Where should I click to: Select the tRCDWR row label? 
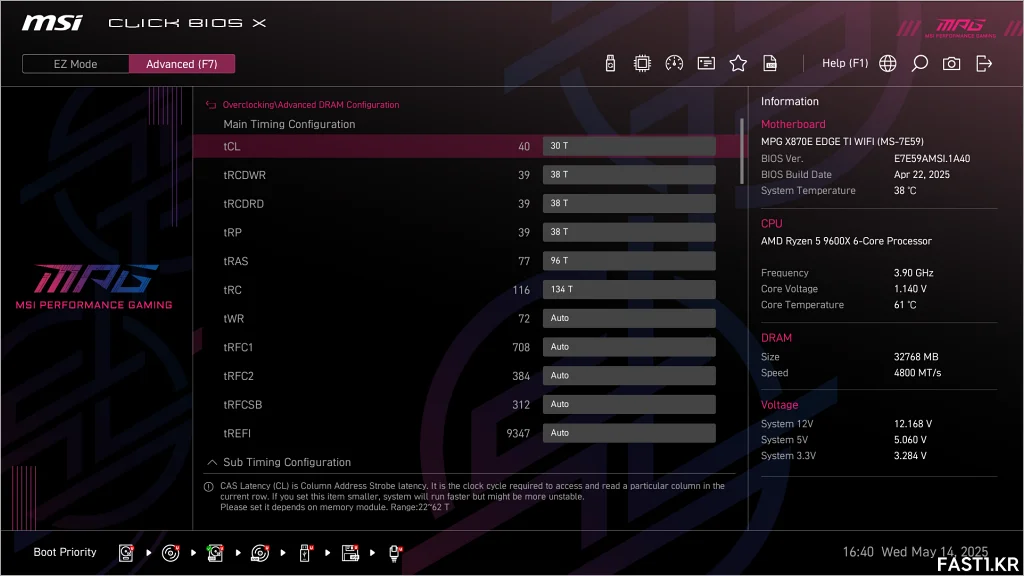[x=244, y=175]
